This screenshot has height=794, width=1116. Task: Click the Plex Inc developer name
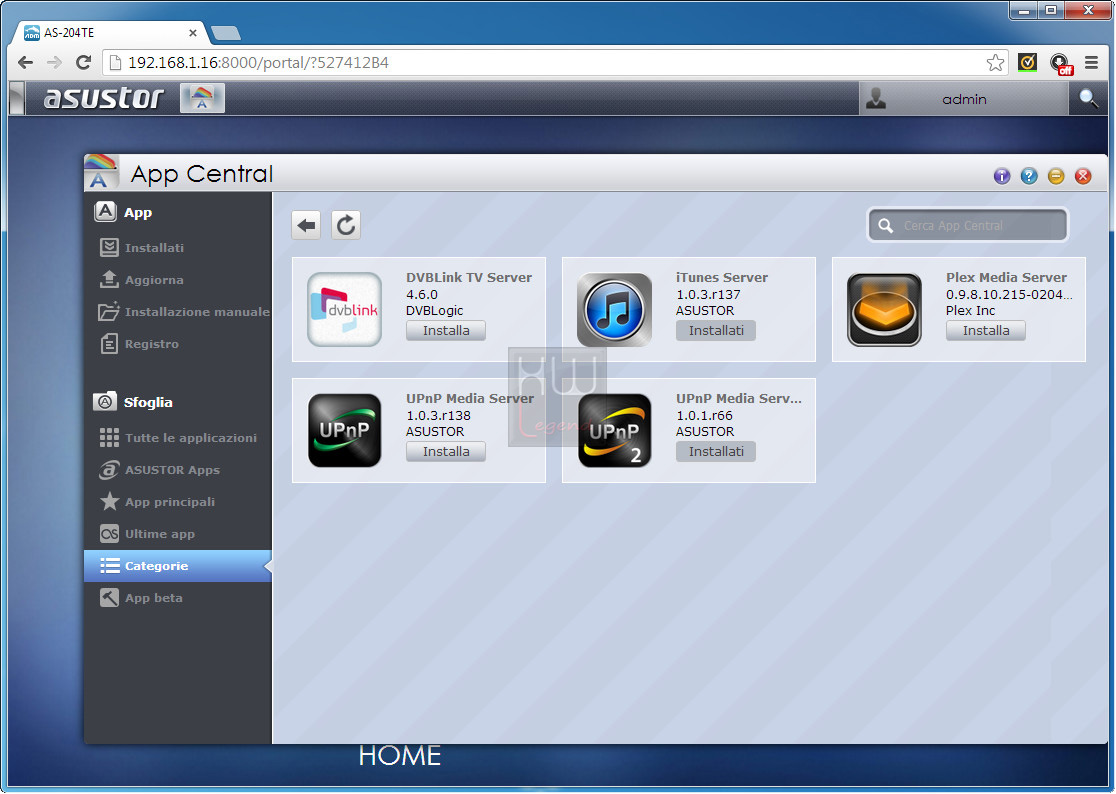970,311
